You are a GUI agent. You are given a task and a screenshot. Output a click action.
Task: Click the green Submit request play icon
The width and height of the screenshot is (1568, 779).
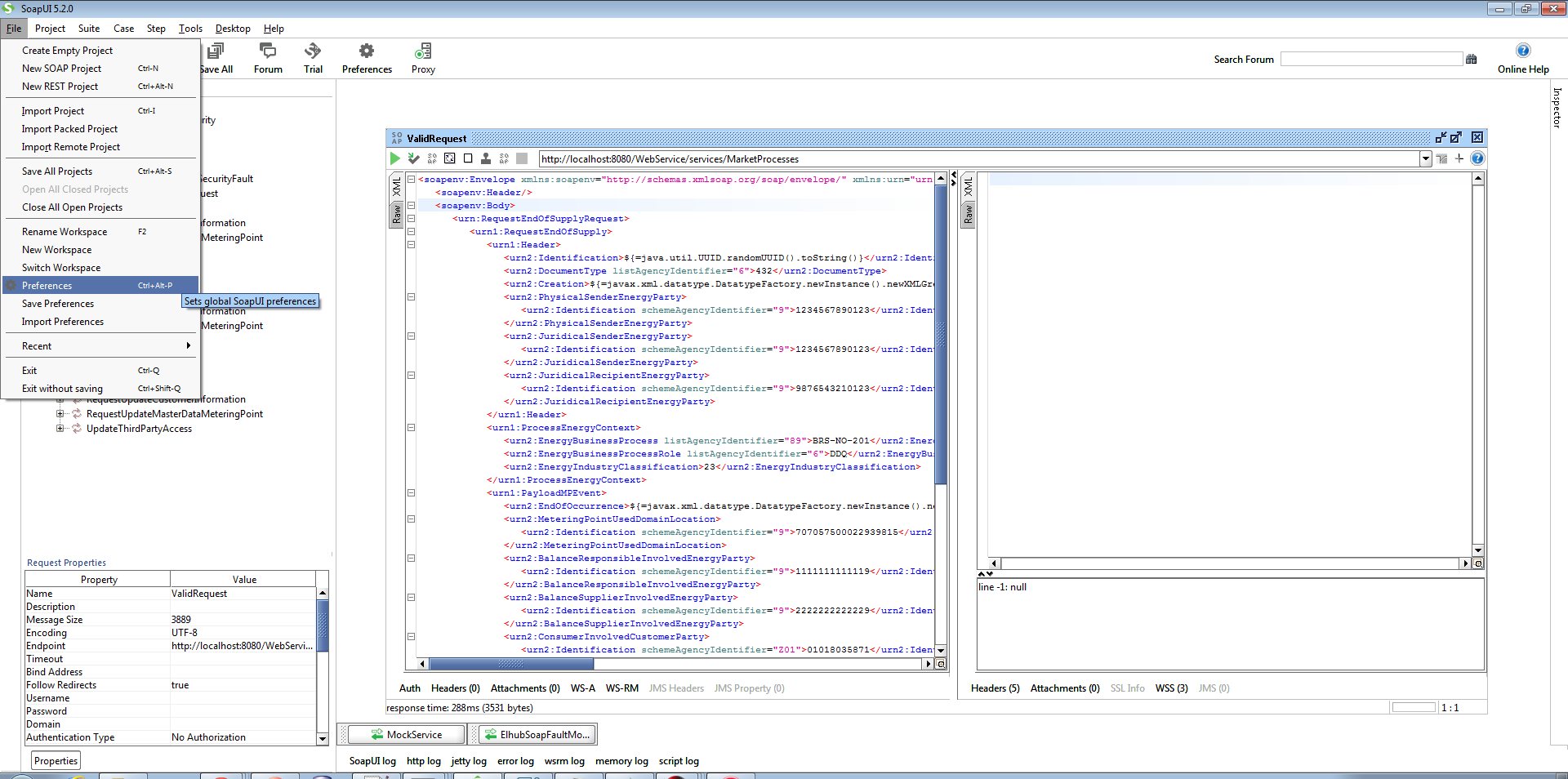click(395, 159)
